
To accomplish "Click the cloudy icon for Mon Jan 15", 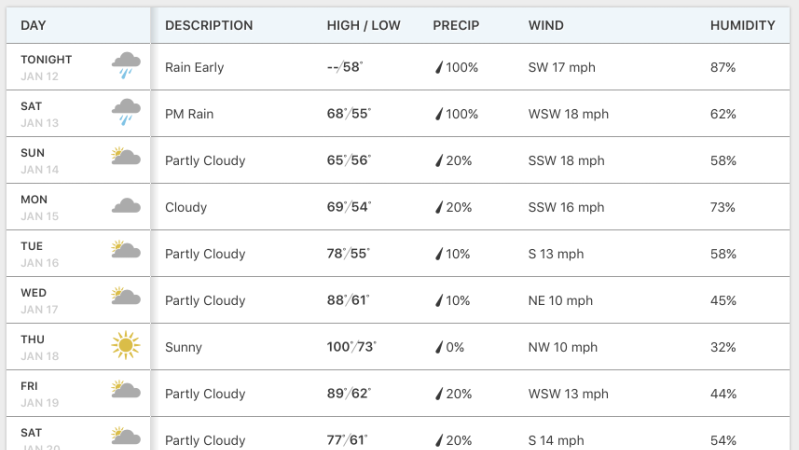I will pyautogui.click(x=126, y=205).
